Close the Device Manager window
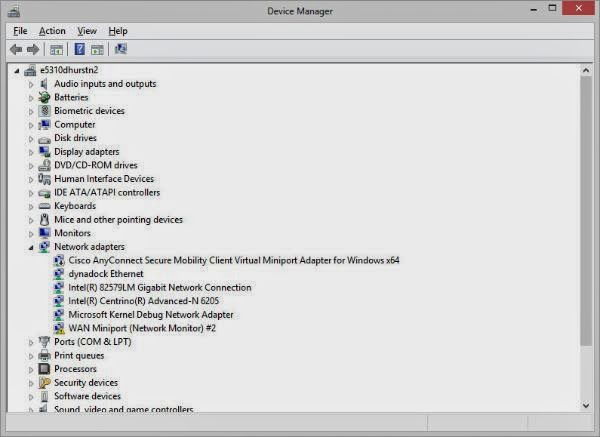Screen dimensions: 600x437 tap(578, 8)
